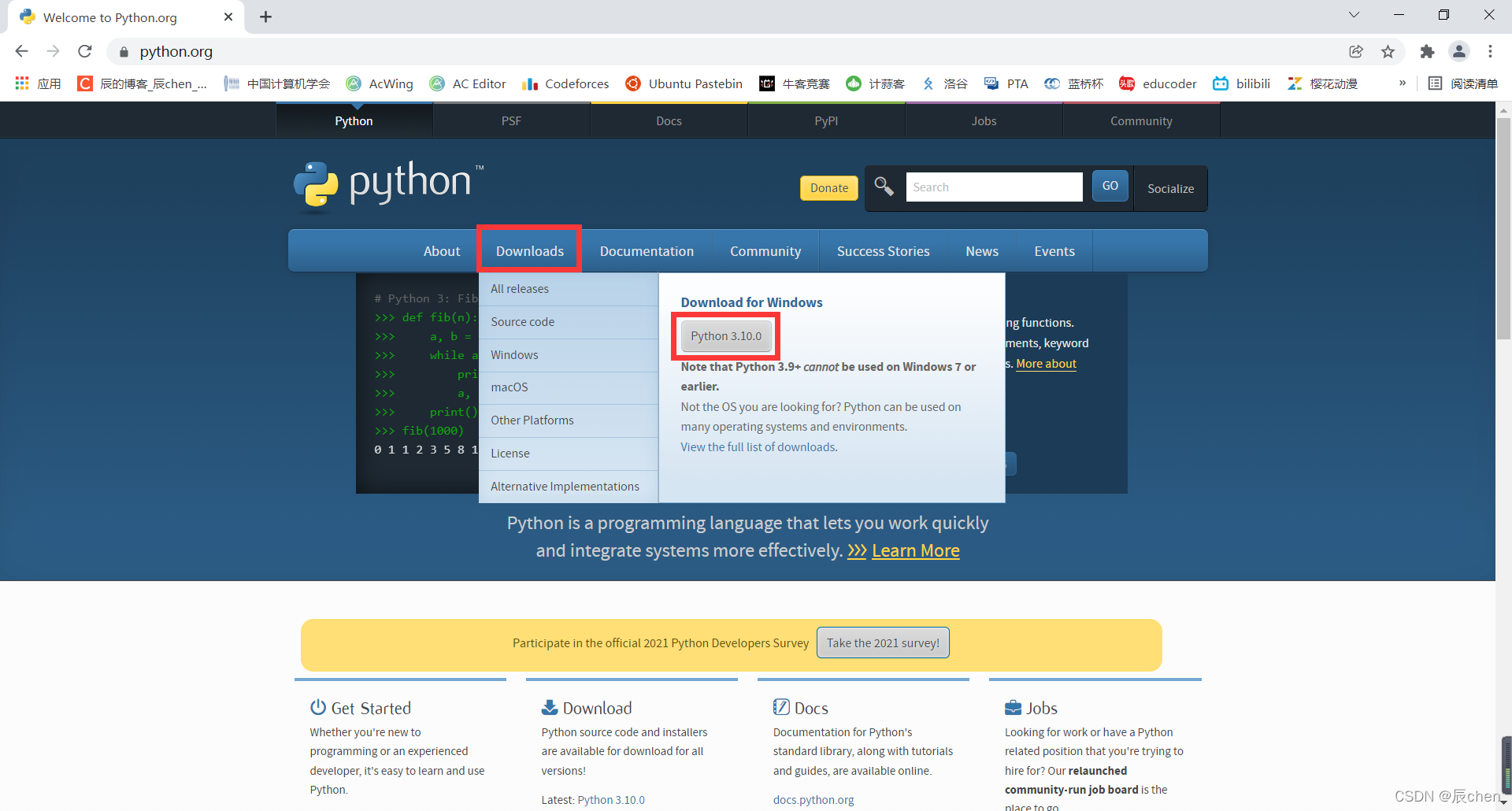Open the Events navigation menu
Screen dimensions: 1512x811
1054,251
